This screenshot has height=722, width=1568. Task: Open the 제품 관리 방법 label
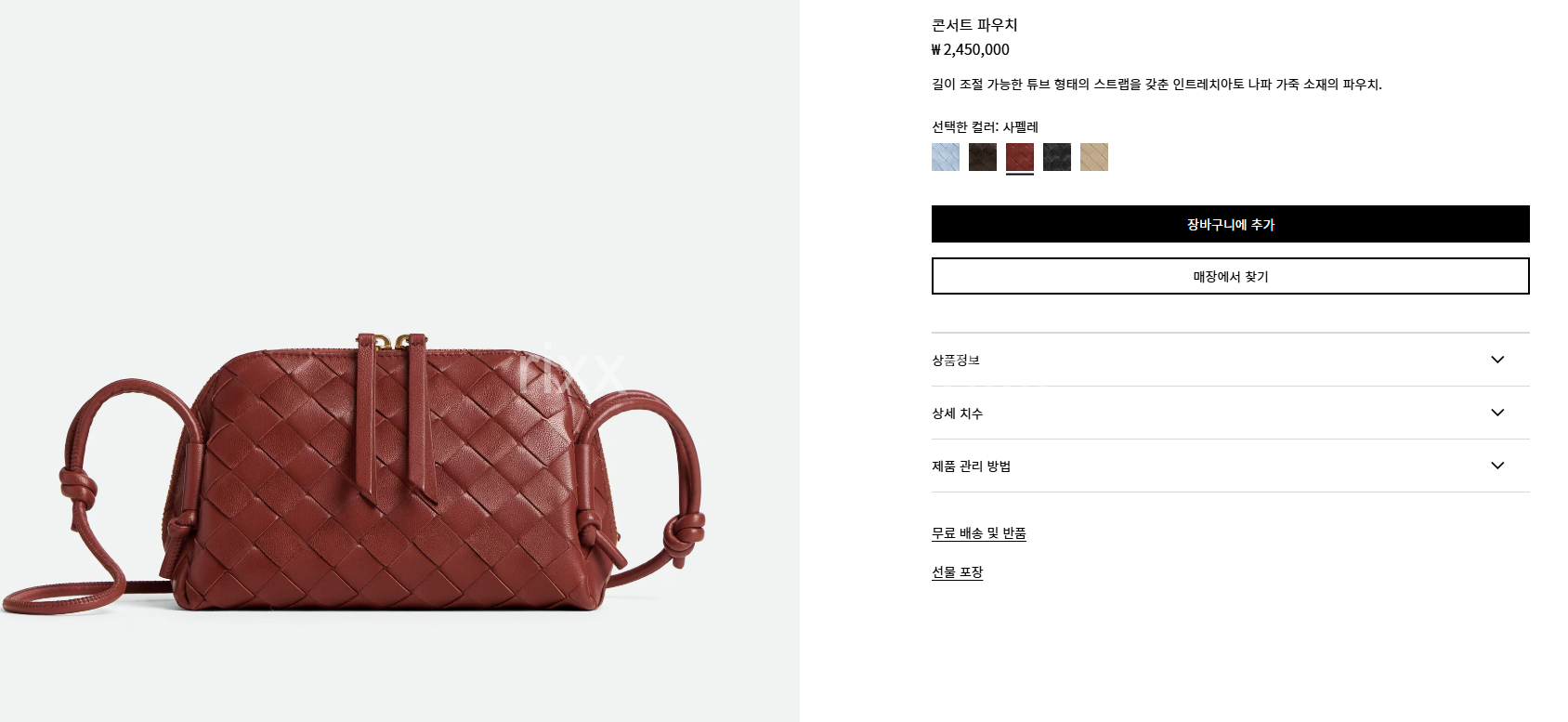[971, 466]
